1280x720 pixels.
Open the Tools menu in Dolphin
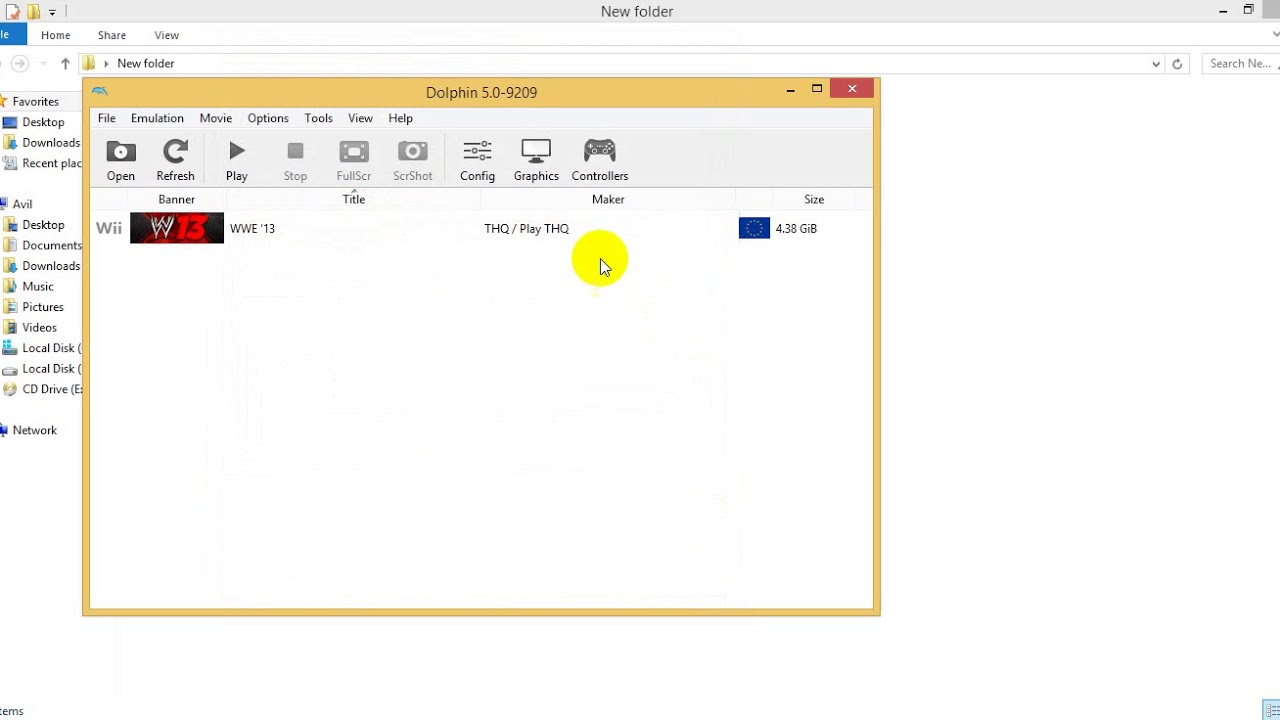[319, 118]
